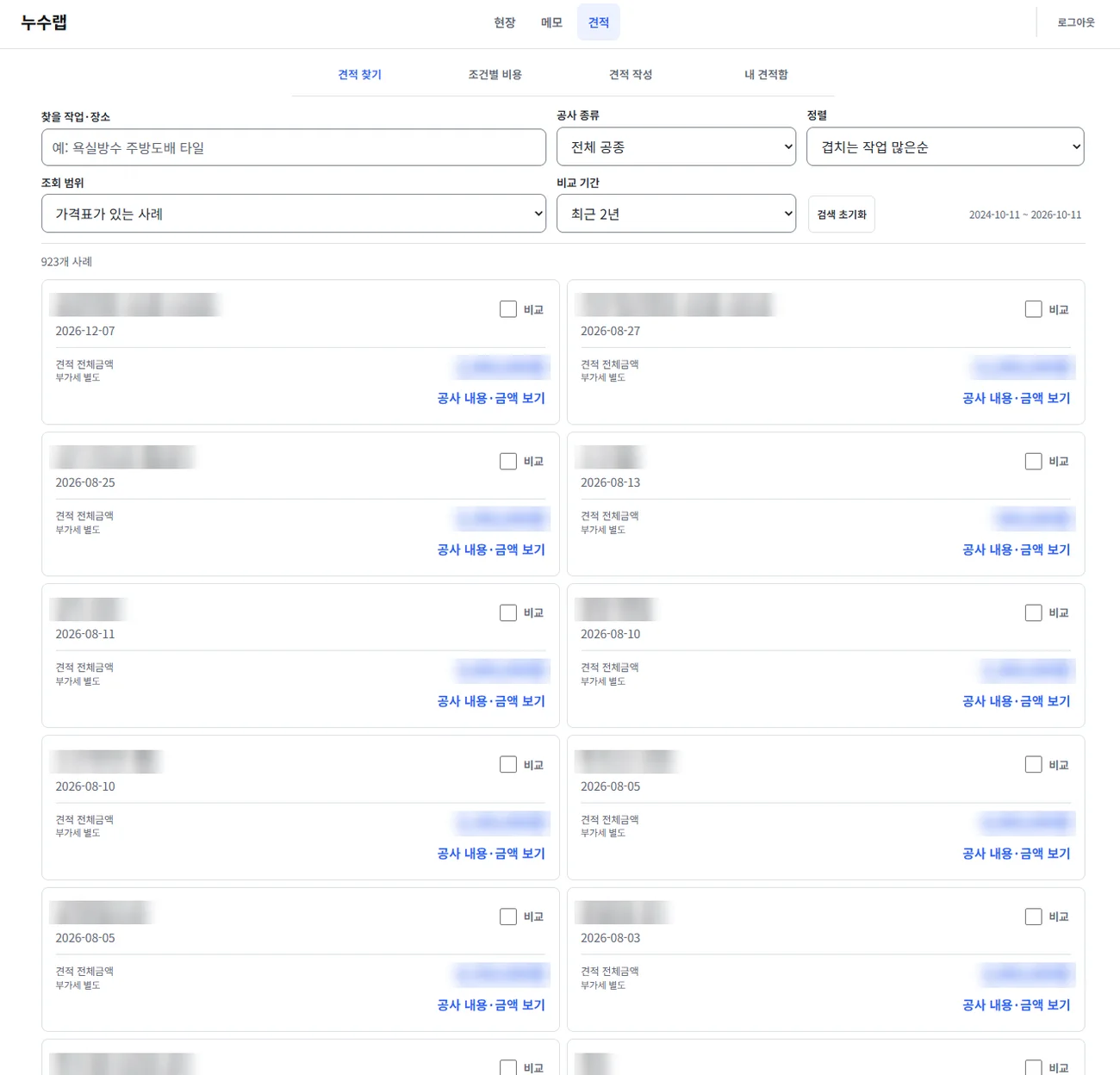Click 공사 내용·금액 보기 on 2026-08-25 card
This screenshot has height=1075, width=1120.
click(x=491, y=550)
